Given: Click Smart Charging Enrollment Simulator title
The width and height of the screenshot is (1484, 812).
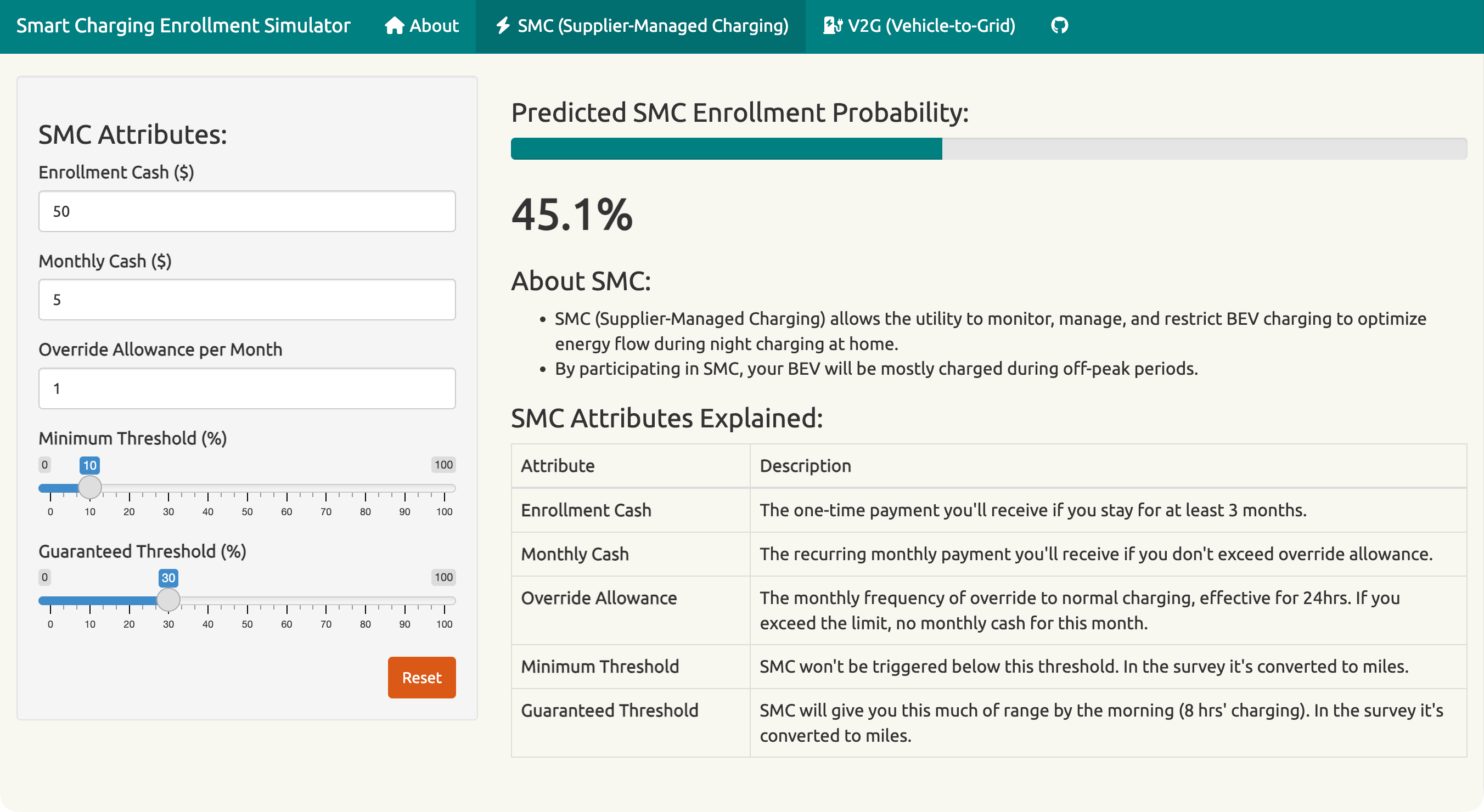Looking at the screenshot, I should (183, 25).
